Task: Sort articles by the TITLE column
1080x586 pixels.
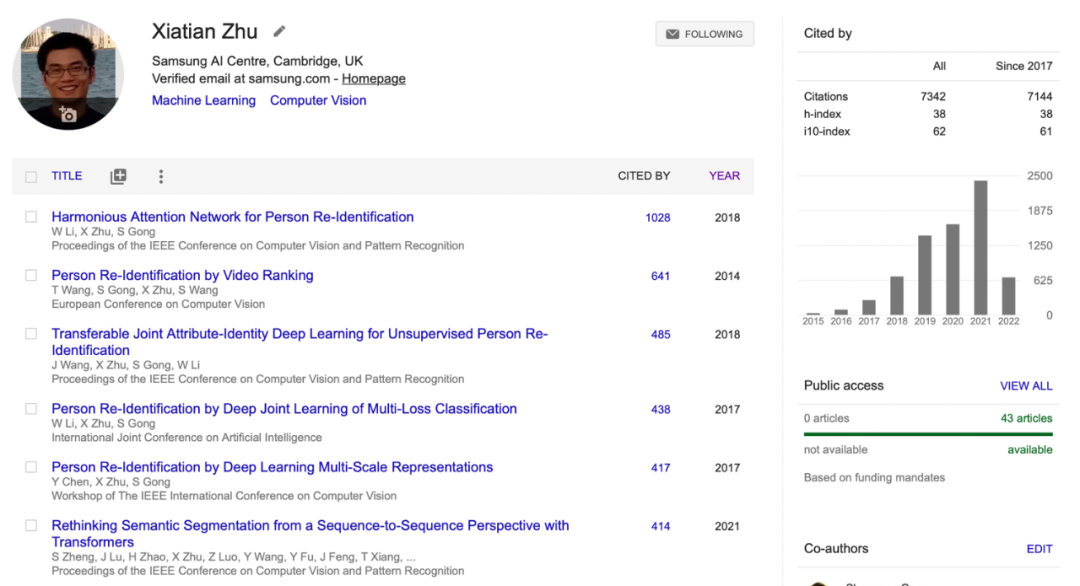Action: tap(67, 176)
